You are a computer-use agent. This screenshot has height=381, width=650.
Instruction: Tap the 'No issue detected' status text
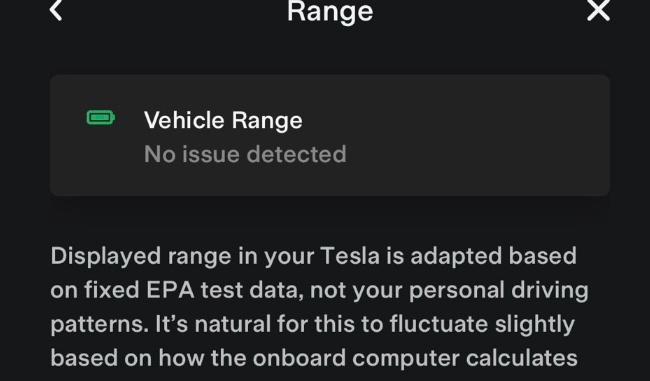click(245, 154)
